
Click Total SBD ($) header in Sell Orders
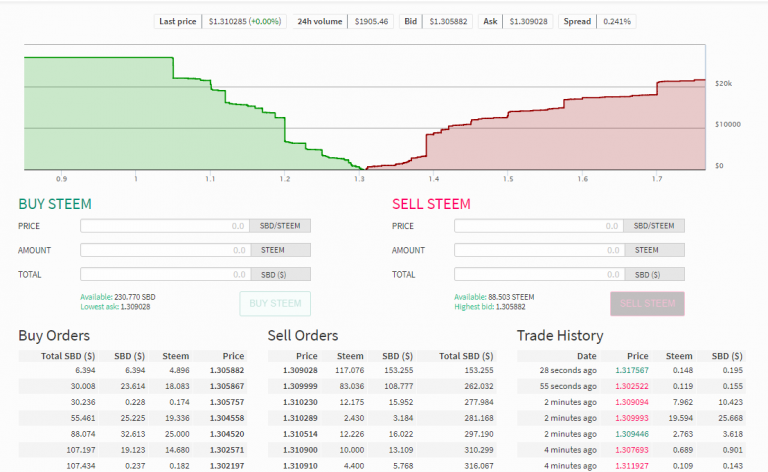[466, 356]
